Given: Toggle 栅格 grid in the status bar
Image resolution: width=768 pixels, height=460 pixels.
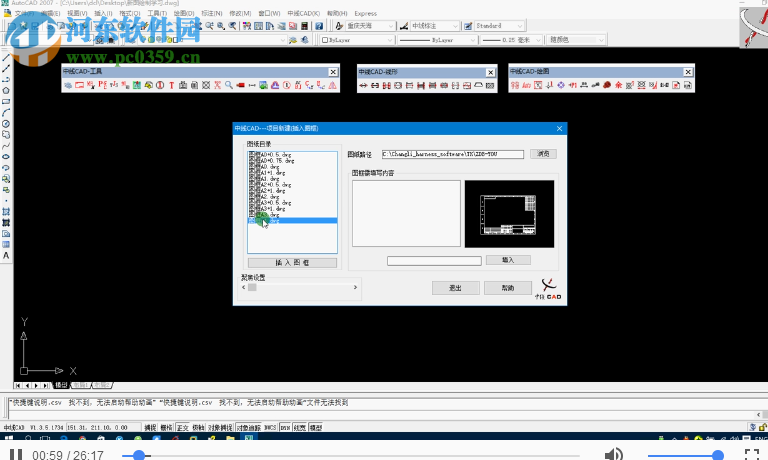Looking at the screenshot, I should point(166,427).
